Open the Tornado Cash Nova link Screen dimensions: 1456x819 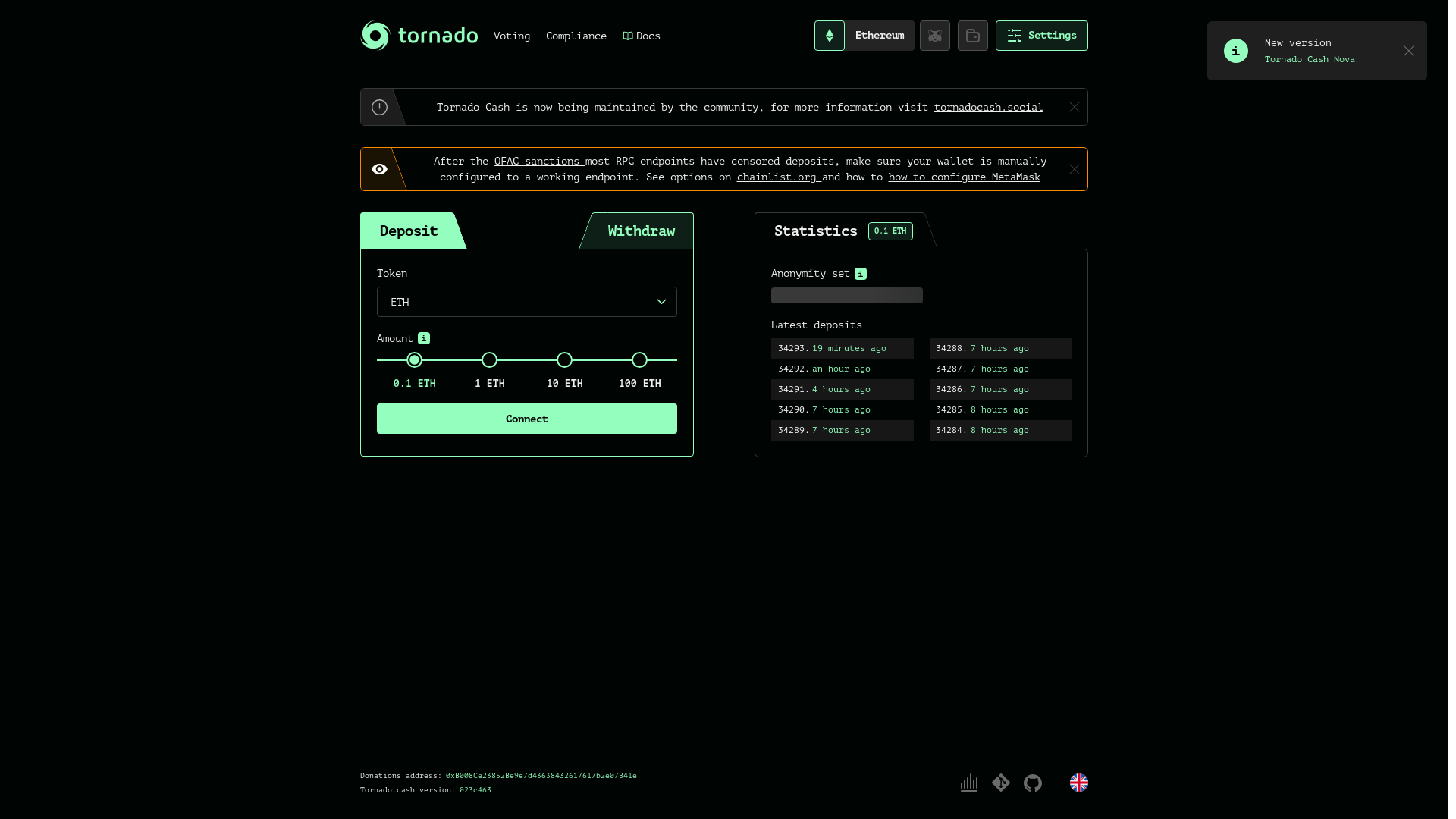click(1309, 59)
